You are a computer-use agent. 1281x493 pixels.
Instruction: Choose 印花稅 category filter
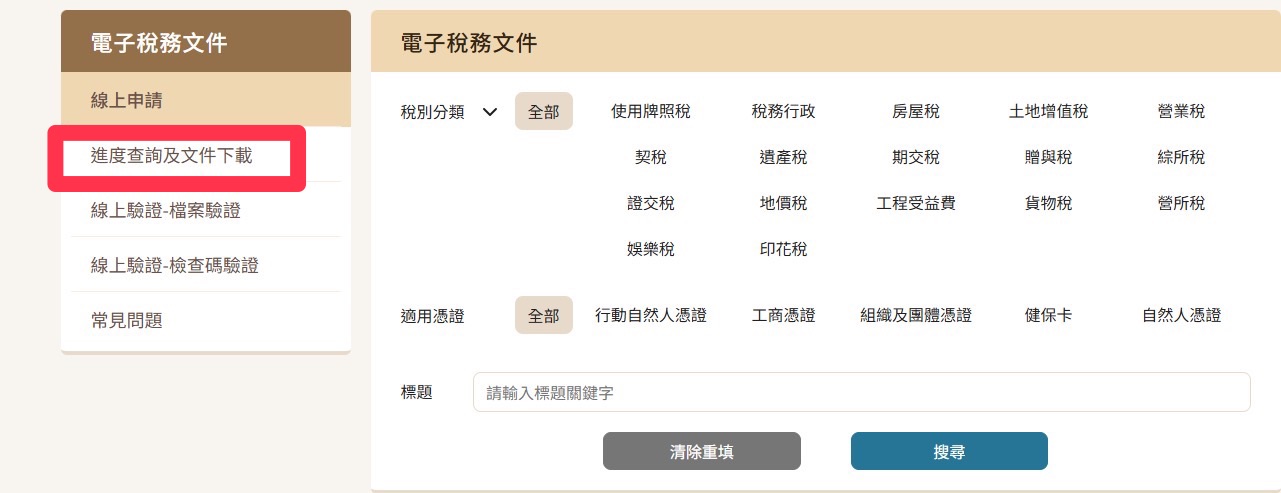coord(783,250)
